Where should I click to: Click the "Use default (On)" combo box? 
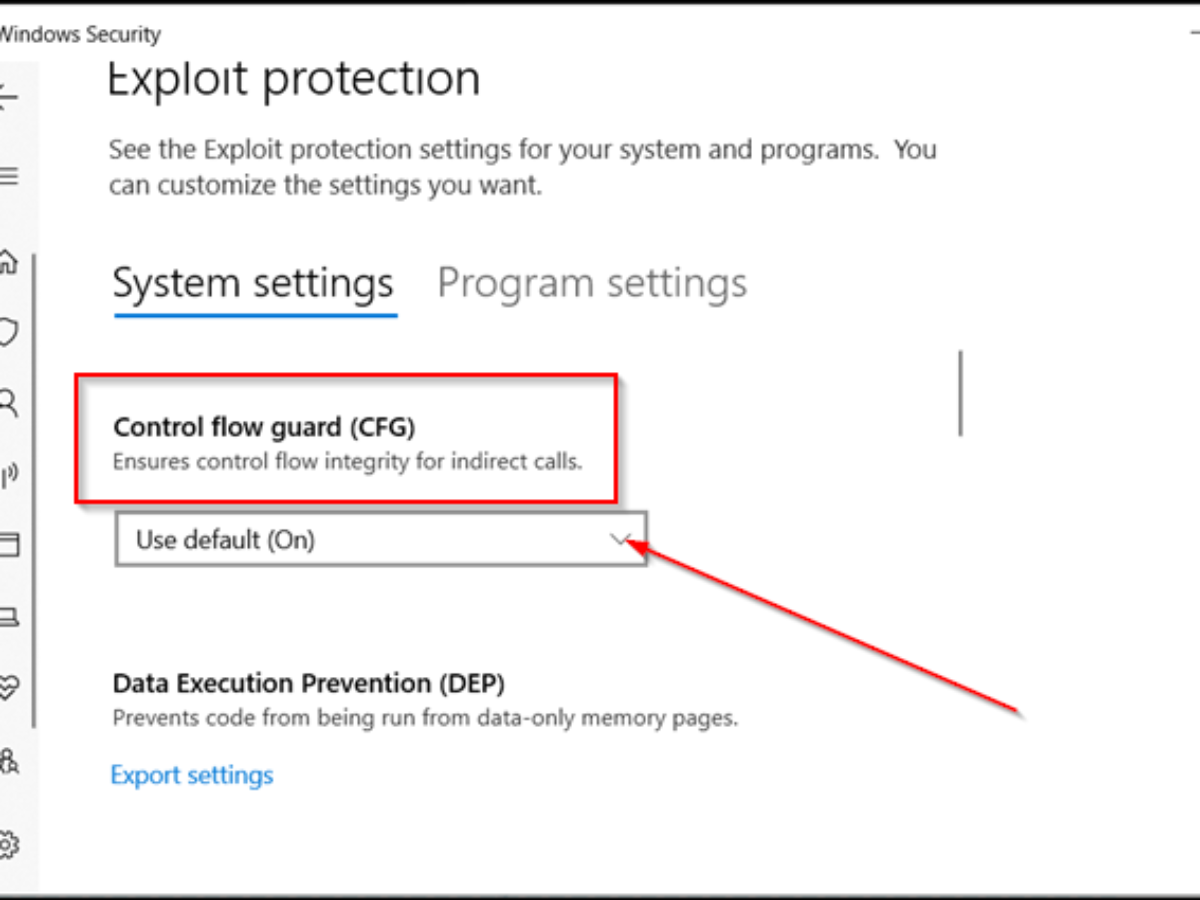click(380, 540)
